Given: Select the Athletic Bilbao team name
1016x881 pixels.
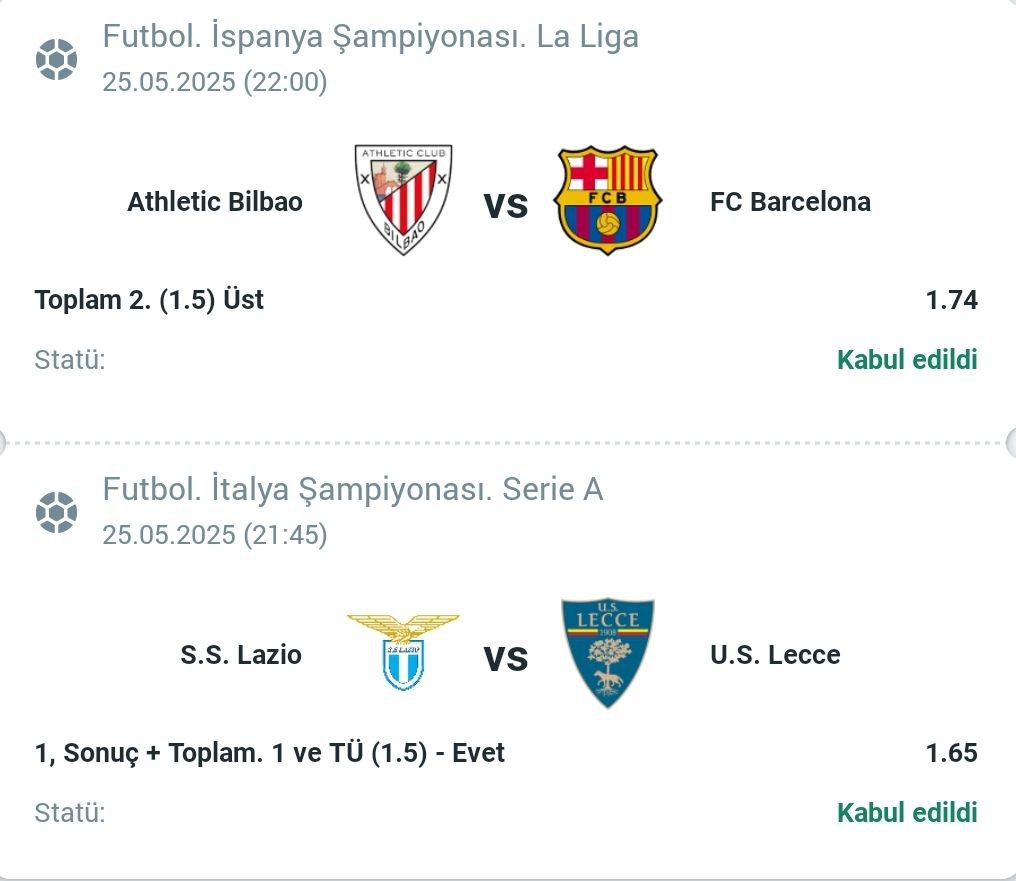Looking at the screenshot, I should point(215,201).
